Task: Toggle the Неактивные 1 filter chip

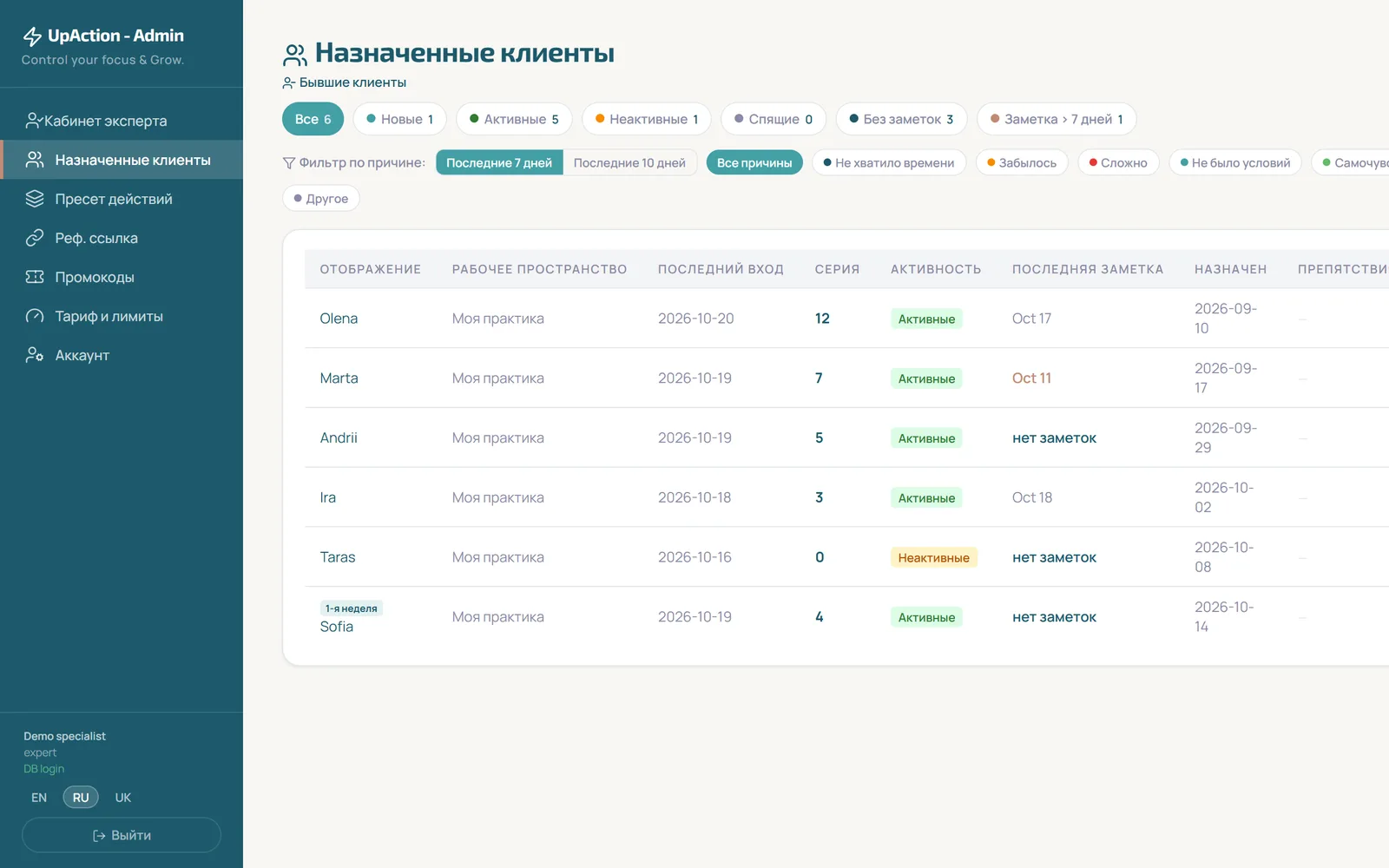Action: tap(647, 119)
